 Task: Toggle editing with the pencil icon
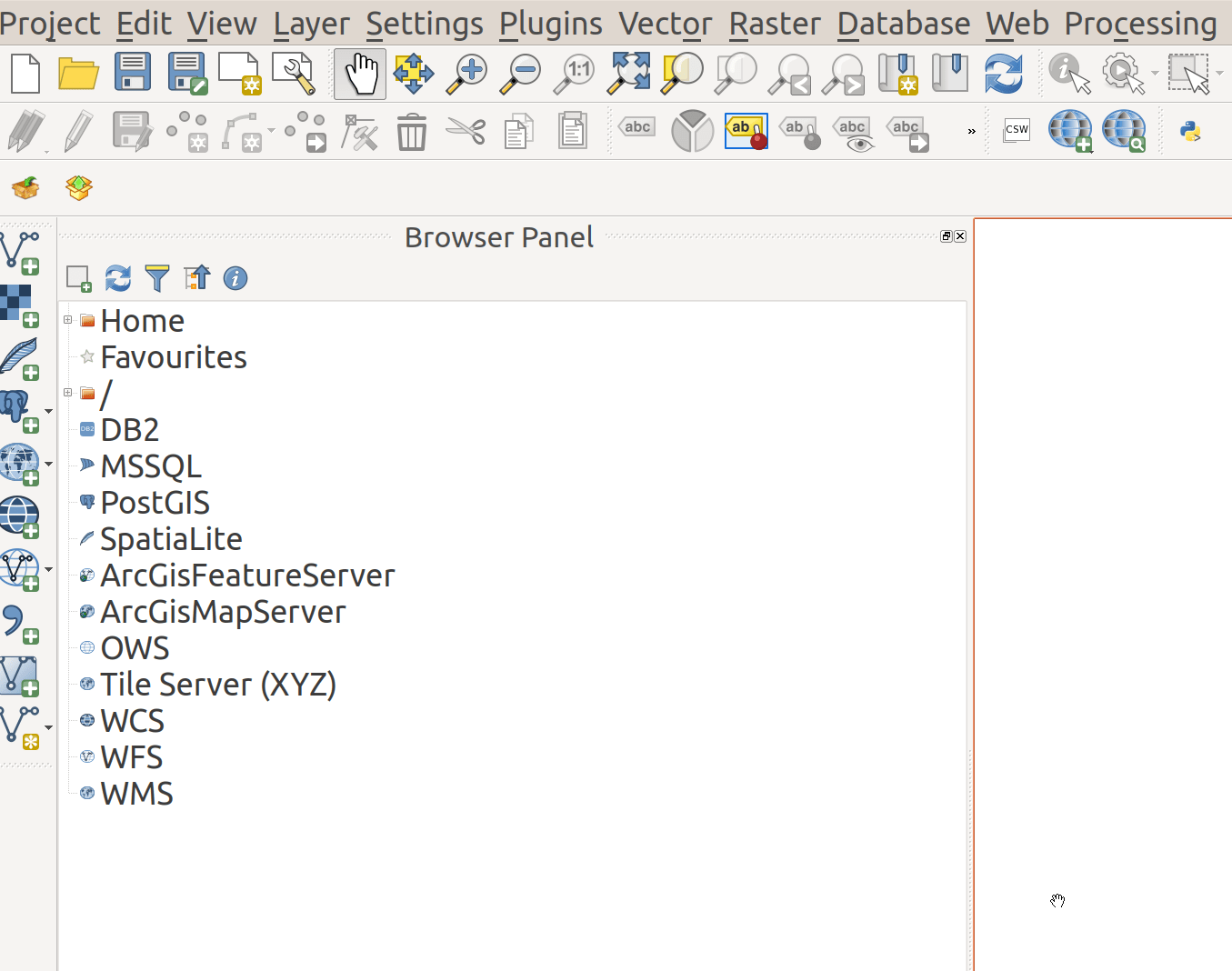[78, 131]
